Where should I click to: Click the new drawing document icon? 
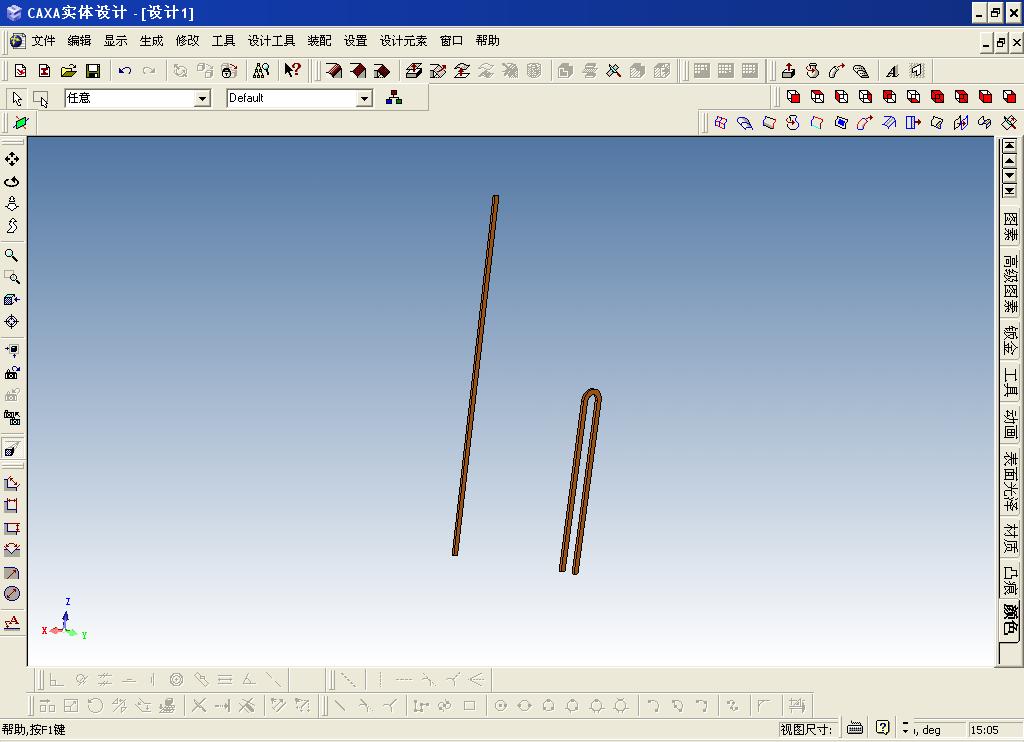[x=44, y=71]
